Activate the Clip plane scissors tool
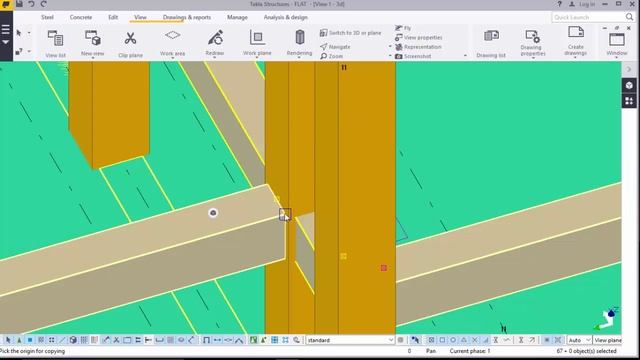Screen dimensions: 640x360 [130, 43]
